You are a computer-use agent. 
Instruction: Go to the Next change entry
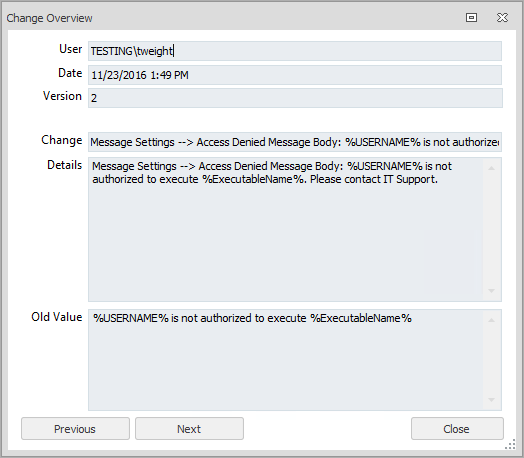[x=189, y=429]
